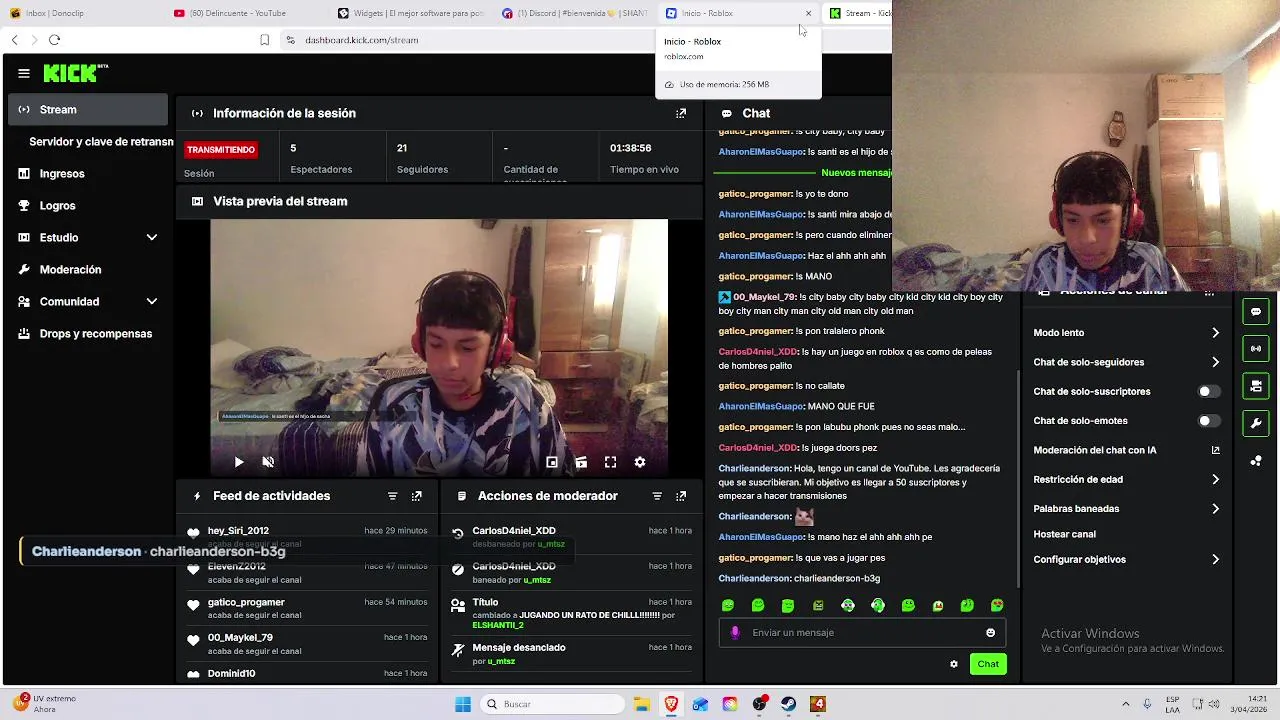
Task: Open Windows Start menu
Action: pyautogui.click(x=463, y=704)
